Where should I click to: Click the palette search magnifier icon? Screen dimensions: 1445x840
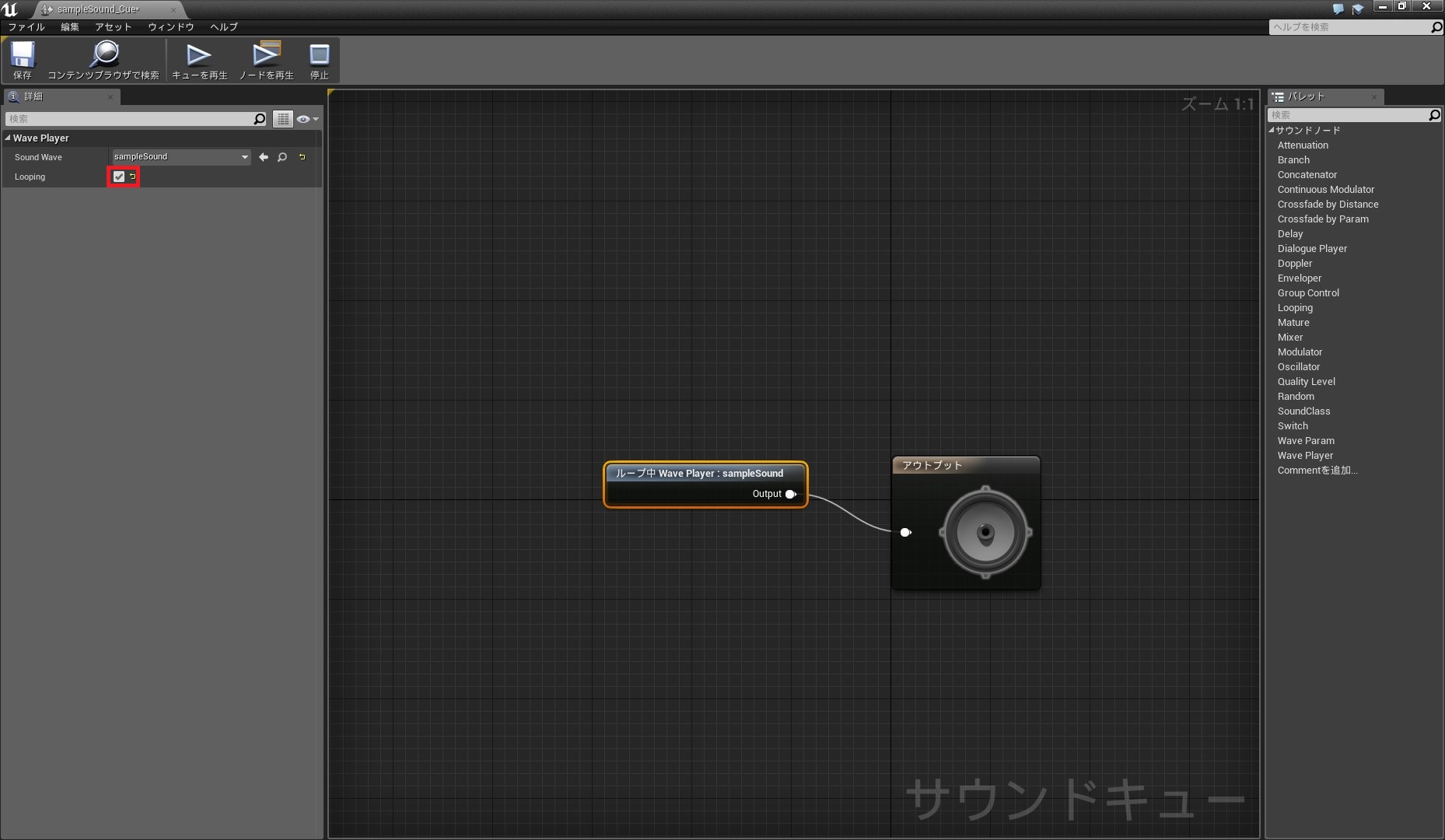tap(1434, 115)
